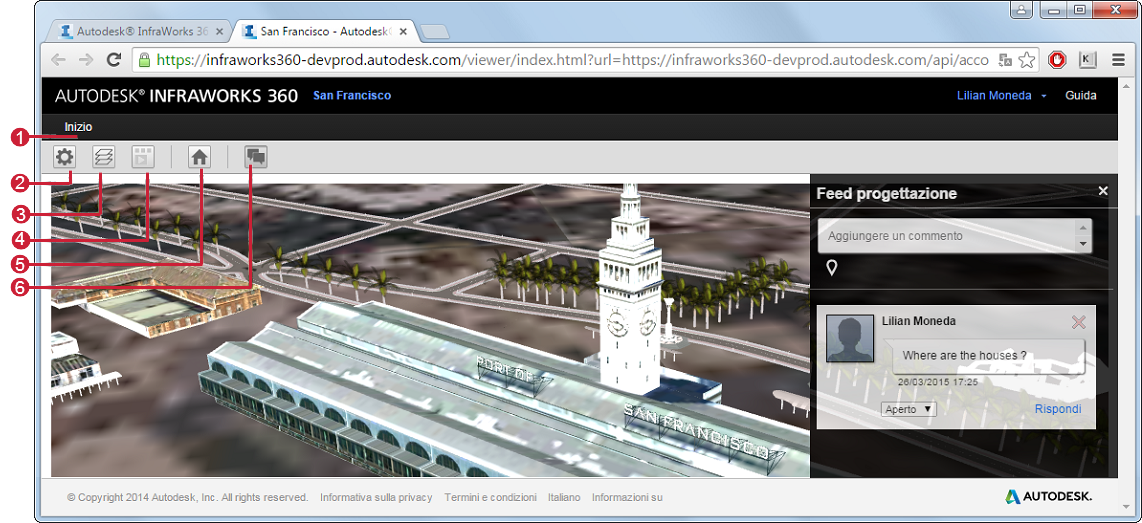Click the browser back arrow
Viewport: 1142px width, 523px height.
tap(59, 60)
